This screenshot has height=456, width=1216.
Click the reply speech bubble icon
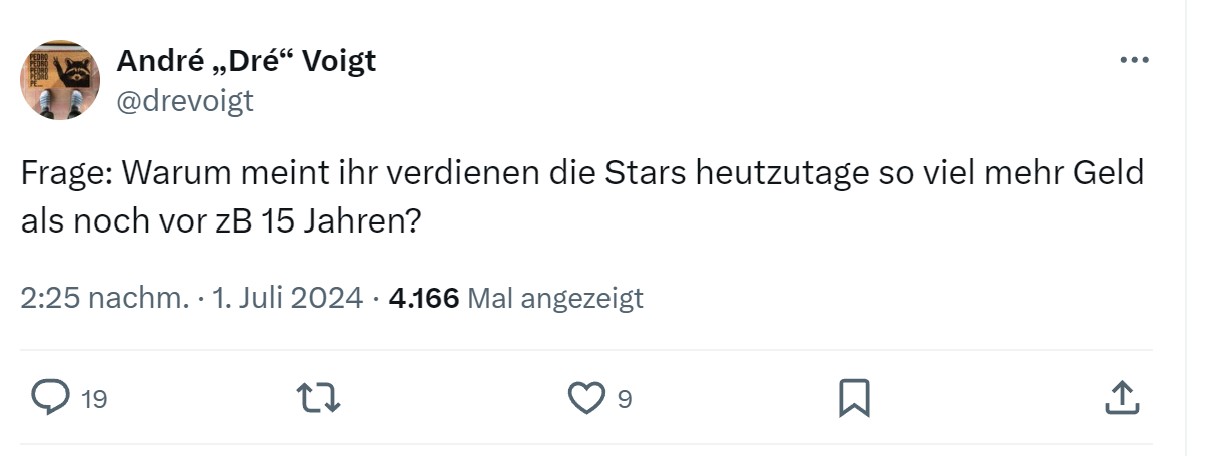coord(49,399)
